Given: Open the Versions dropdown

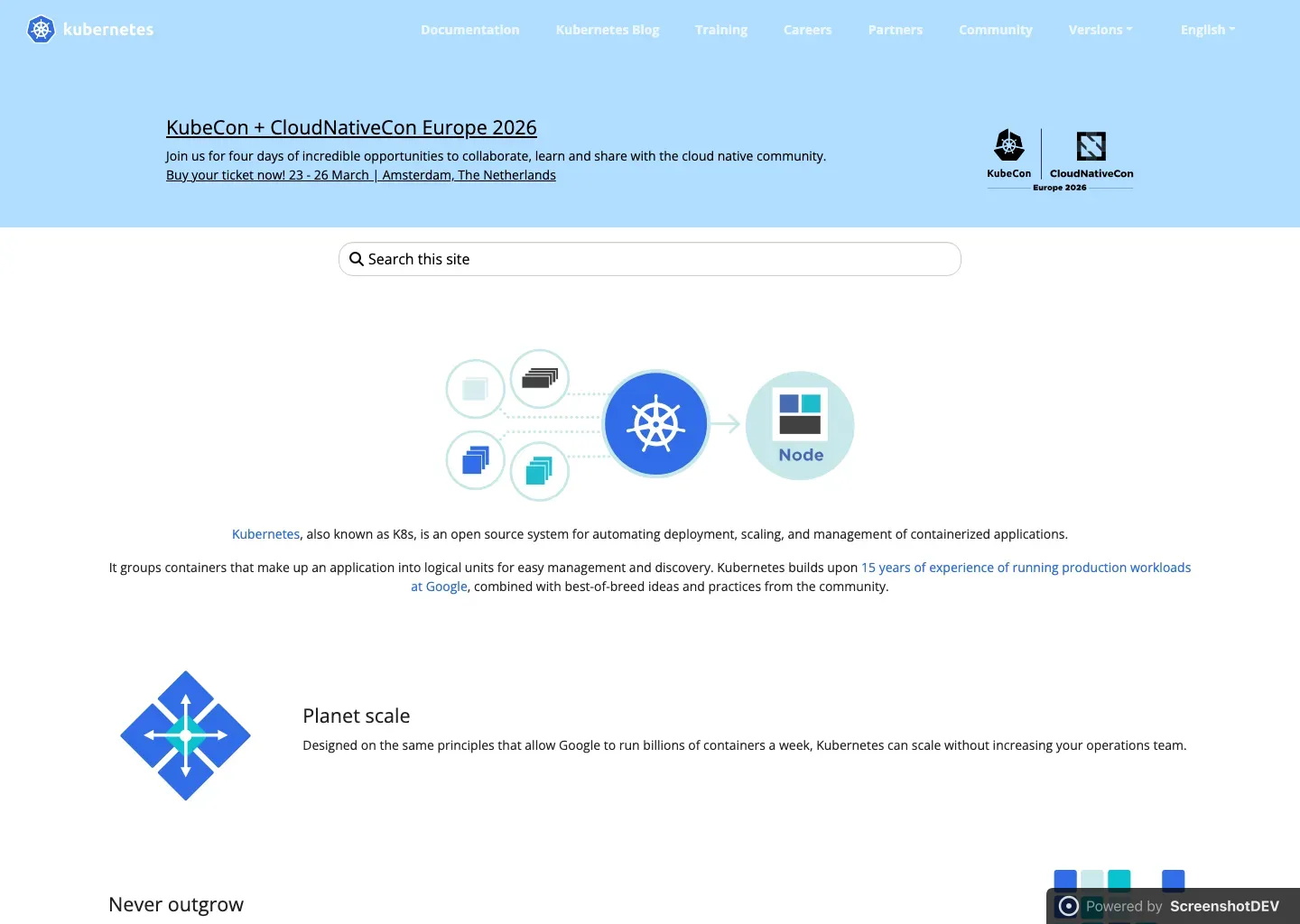Looking at the screenshot, I should point(1100,30).
